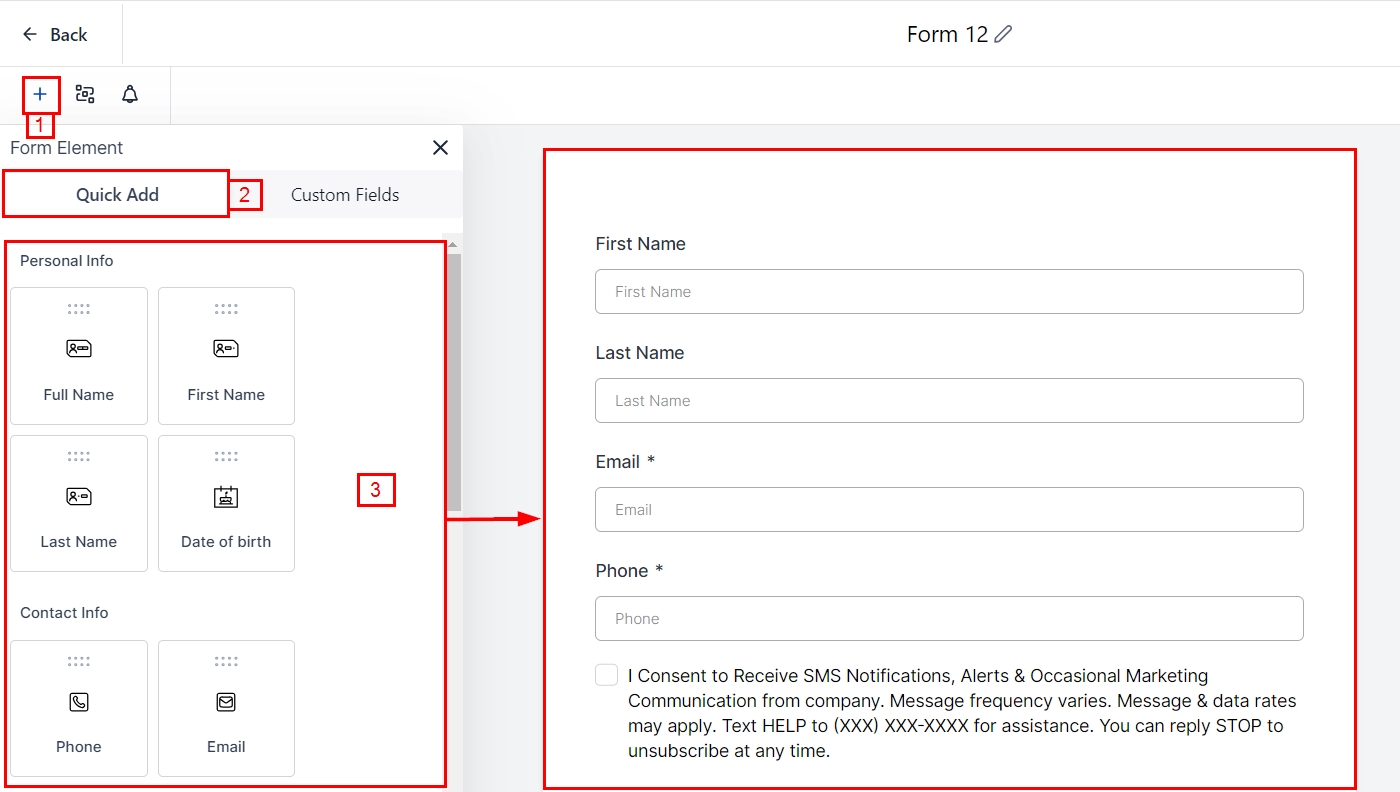The width and height of the screenshot is (1400, 792).
Task: Switch to the Custom Fields tab
Action: pos(345,195)
